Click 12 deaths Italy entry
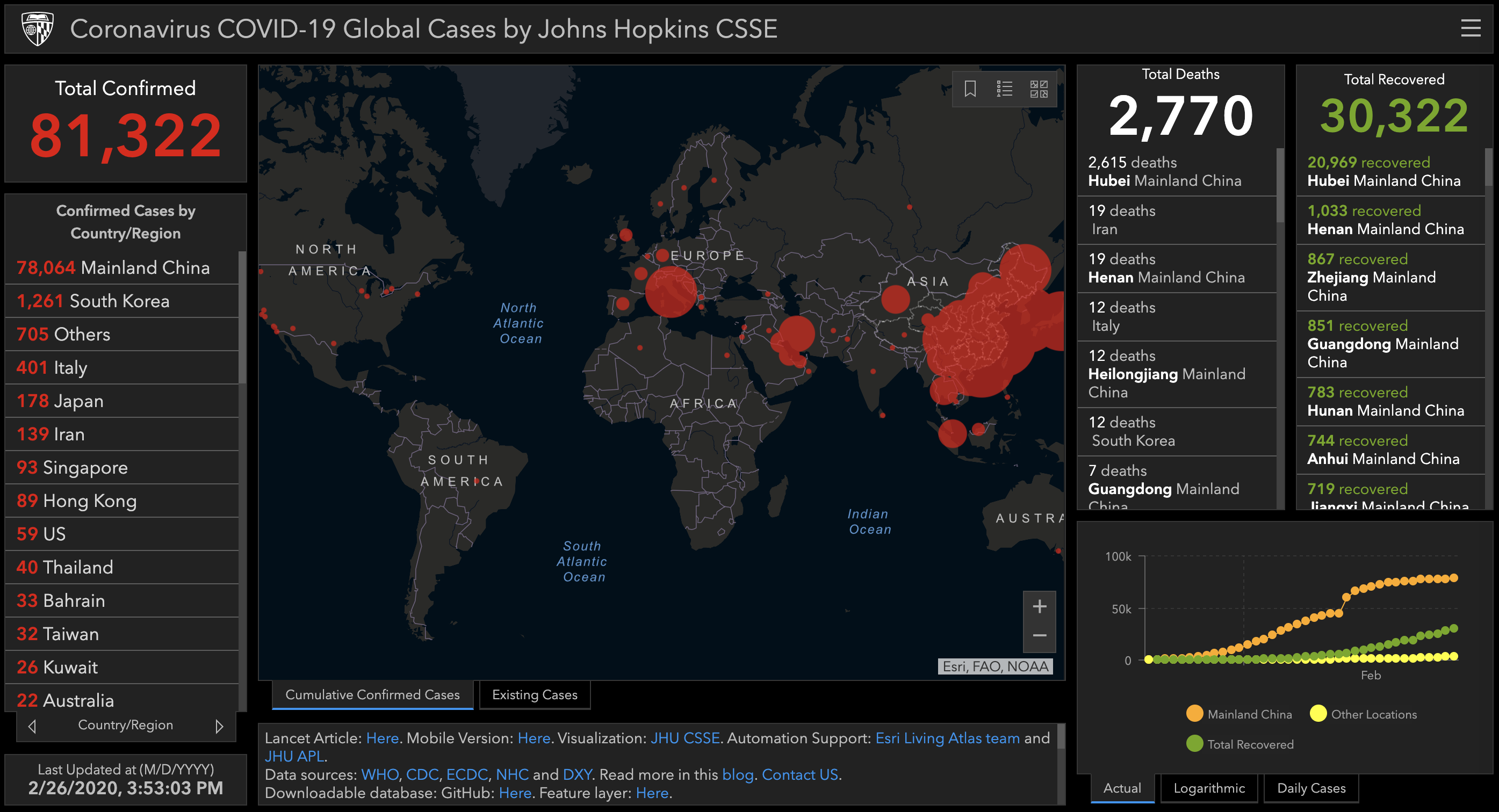Image resolution: width=1499 pixels, height=812 pixels. (x=1177, y=316)
